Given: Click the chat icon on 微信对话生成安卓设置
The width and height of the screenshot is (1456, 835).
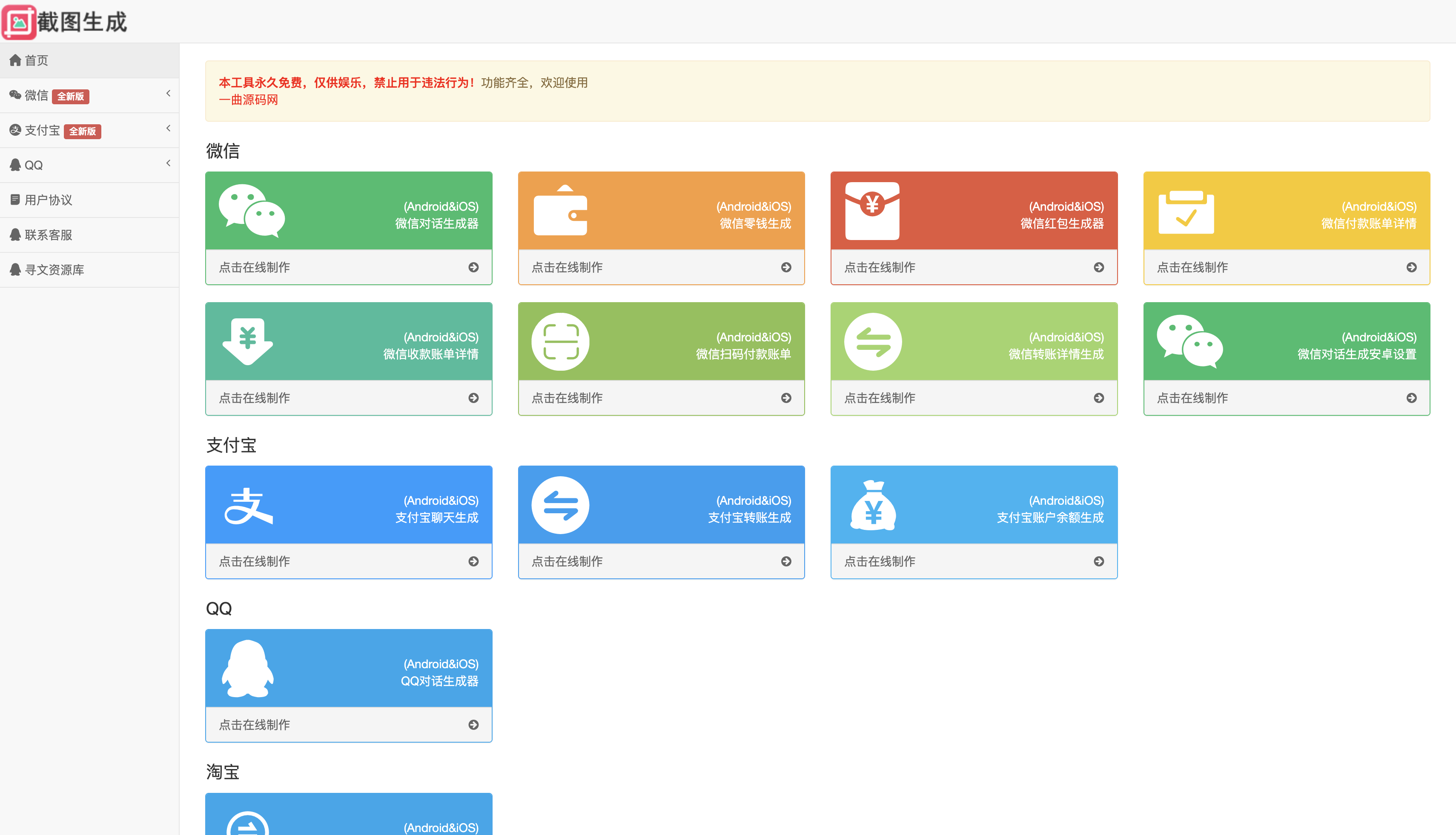Looking at the screenshot, I should (x=1190, y=341).
